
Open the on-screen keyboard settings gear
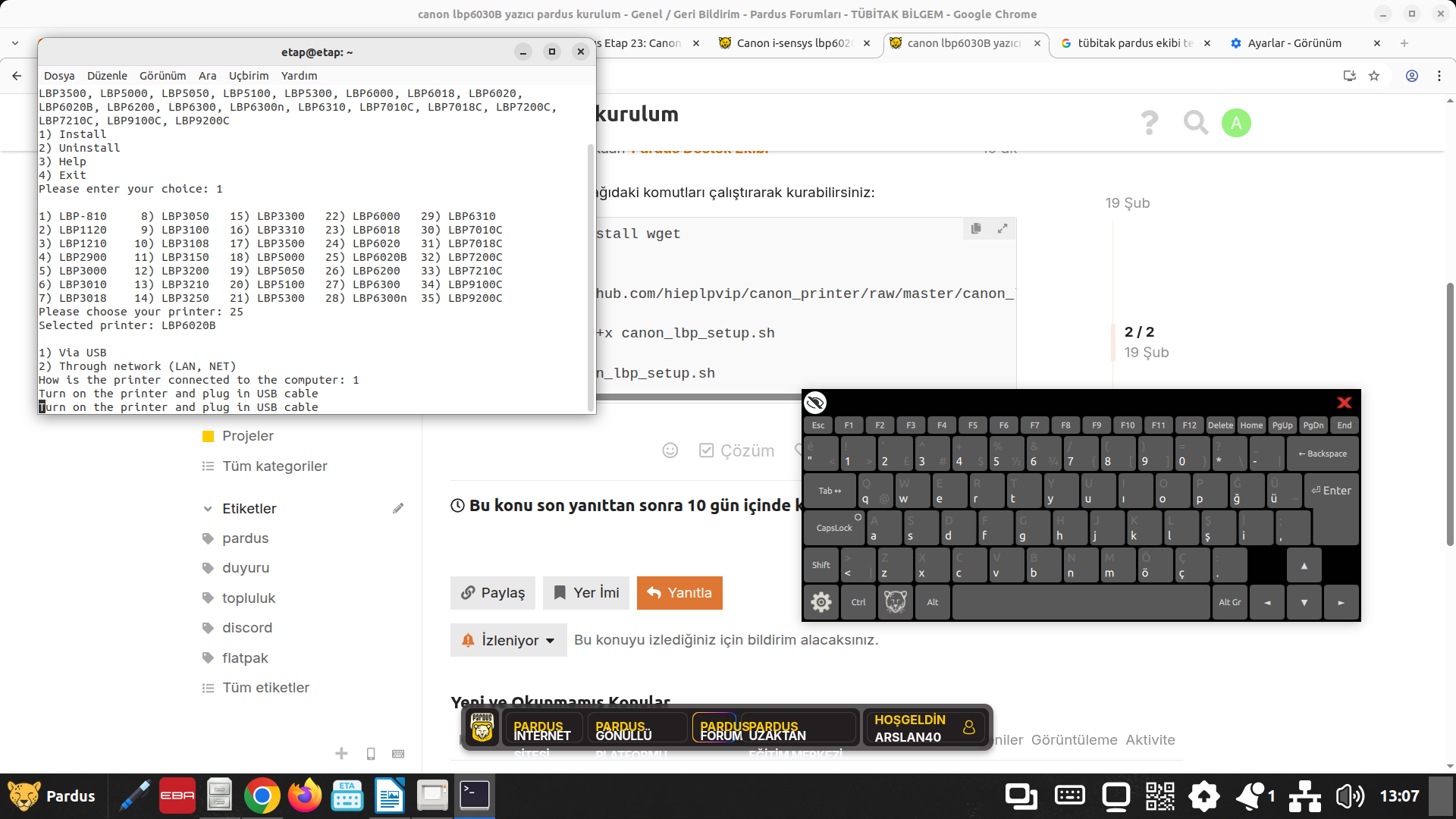[821, 602]
